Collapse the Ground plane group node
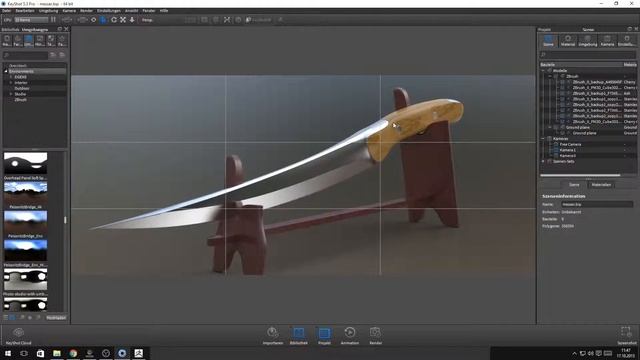Image resolution: width=640 pixels, height=360 pixels. pos(550,127)
